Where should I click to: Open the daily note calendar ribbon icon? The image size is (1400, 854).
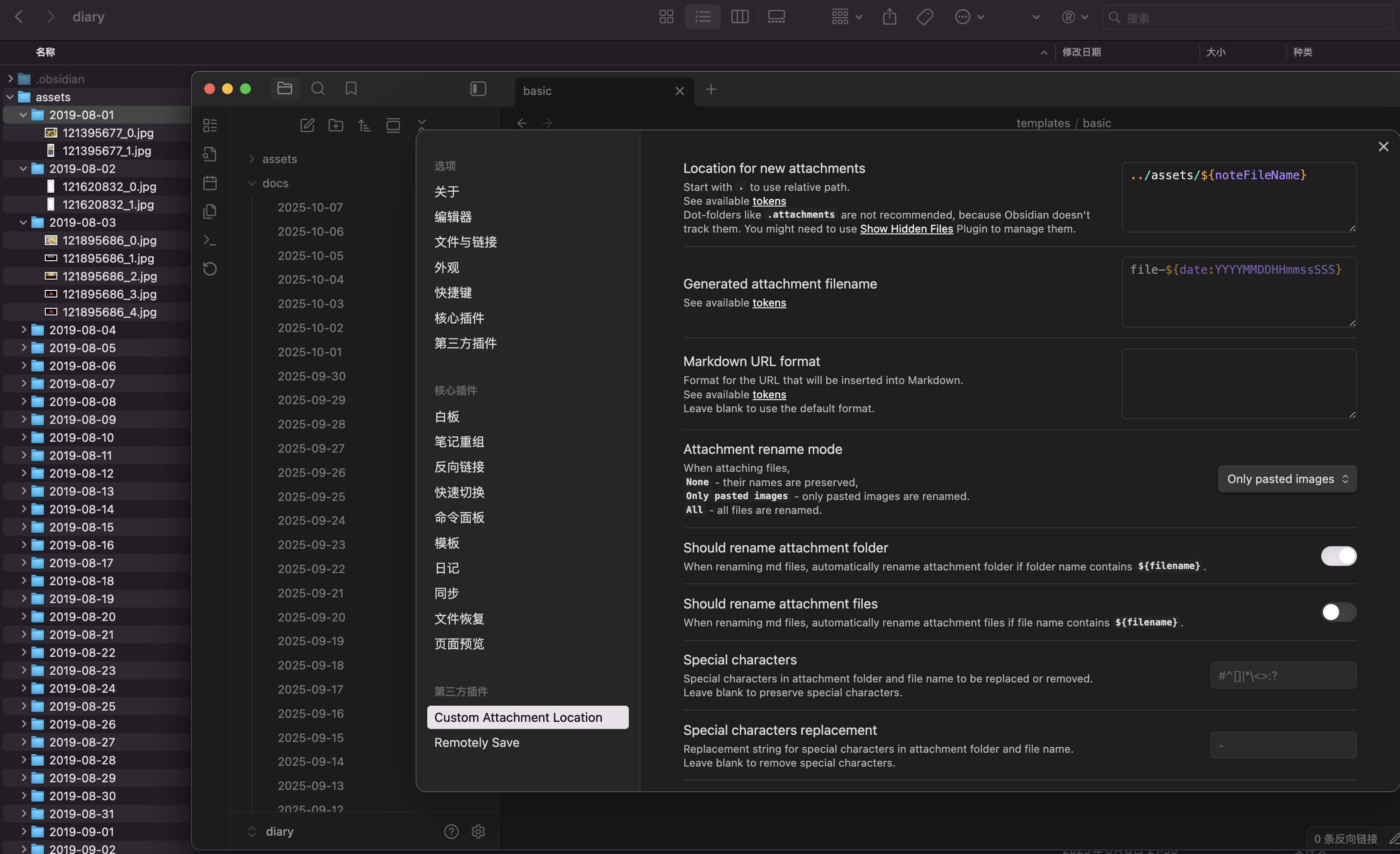[210, 183]
